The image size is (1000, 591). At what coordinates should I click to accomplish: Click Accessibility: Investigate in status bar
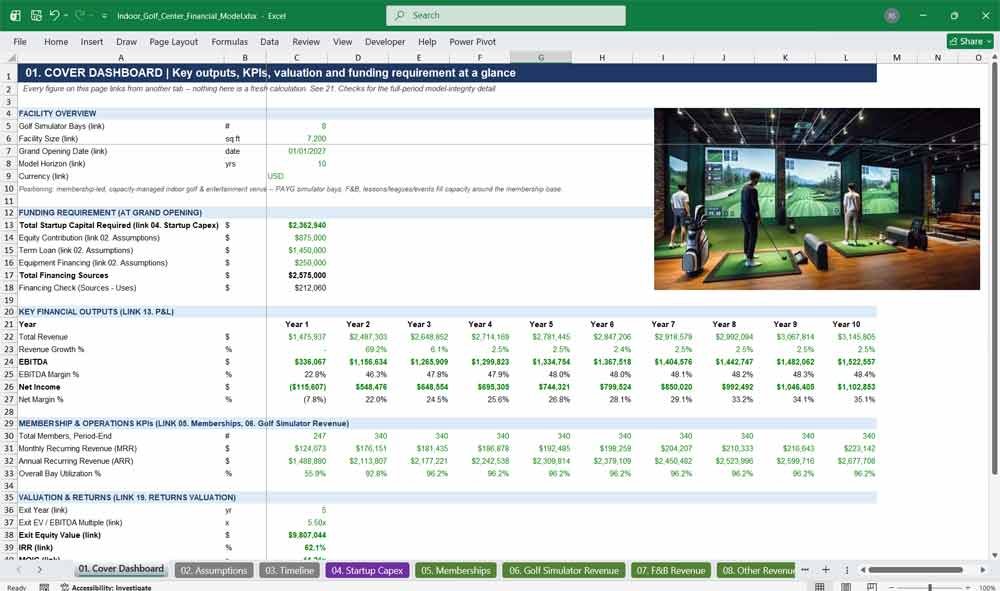click(106, 587)
